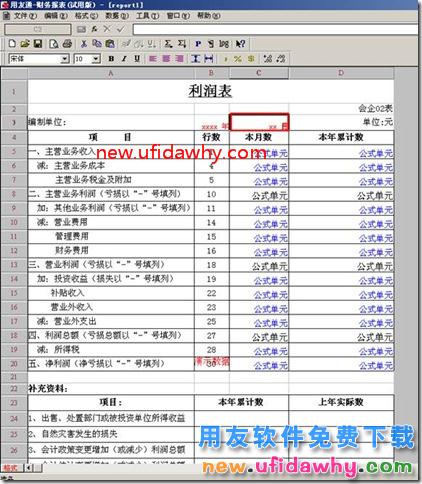Click the blue P toolbar icon
This screenshot has width=422, height=484.
pyautogui.click(x=198, y=44)
